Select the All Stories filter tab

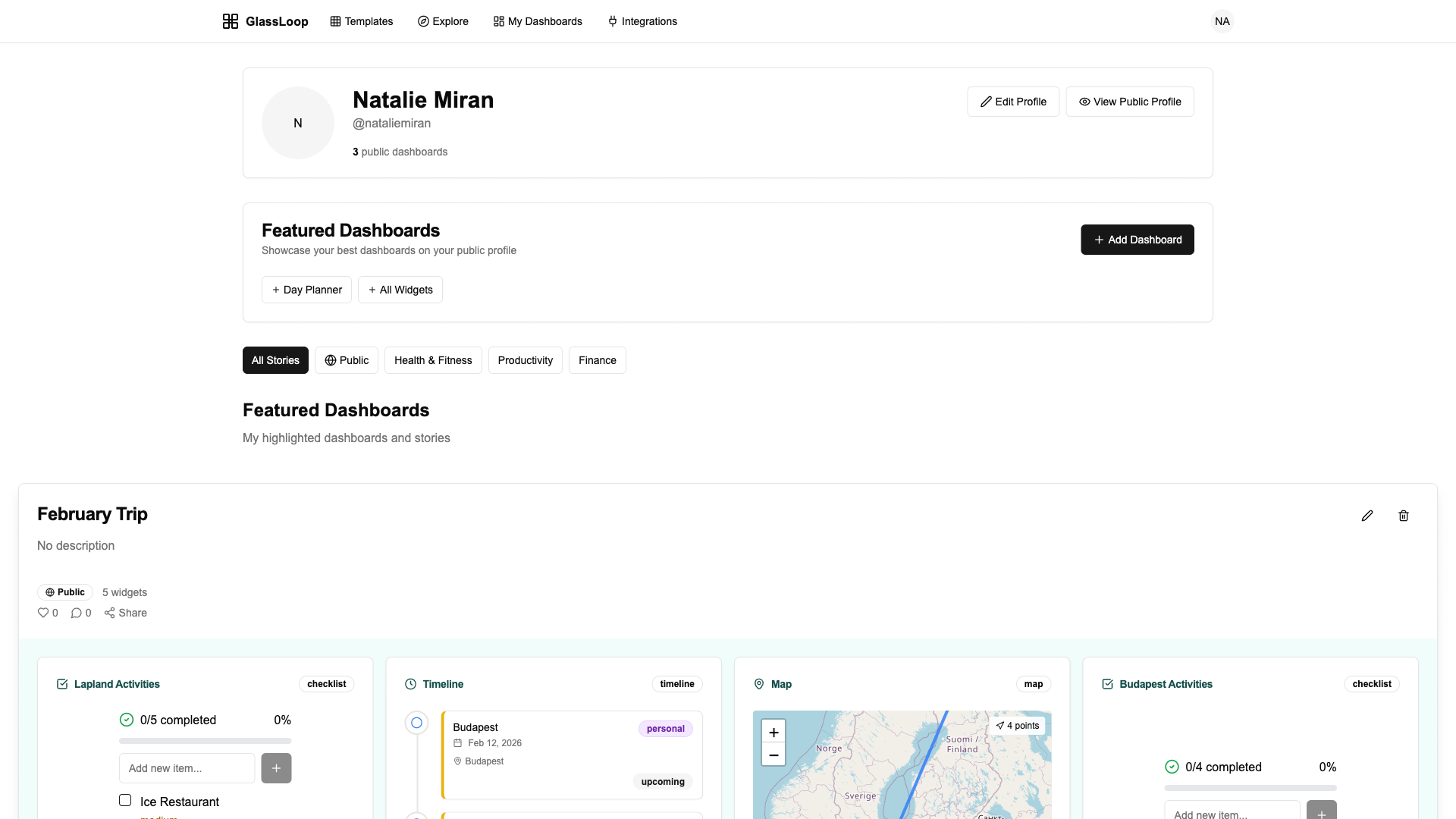coord(275,360)
